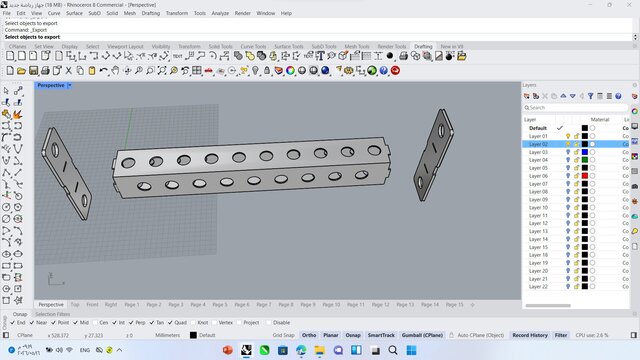640x360 pixels.
Task: Move layer up with the blue up triangle
Action: (x=563, y=96)
